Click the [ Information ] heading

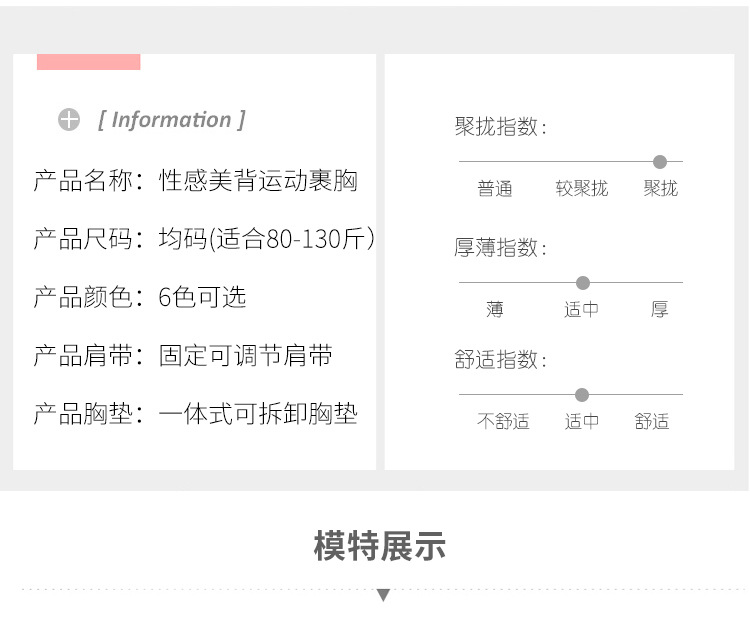(171, 120)
